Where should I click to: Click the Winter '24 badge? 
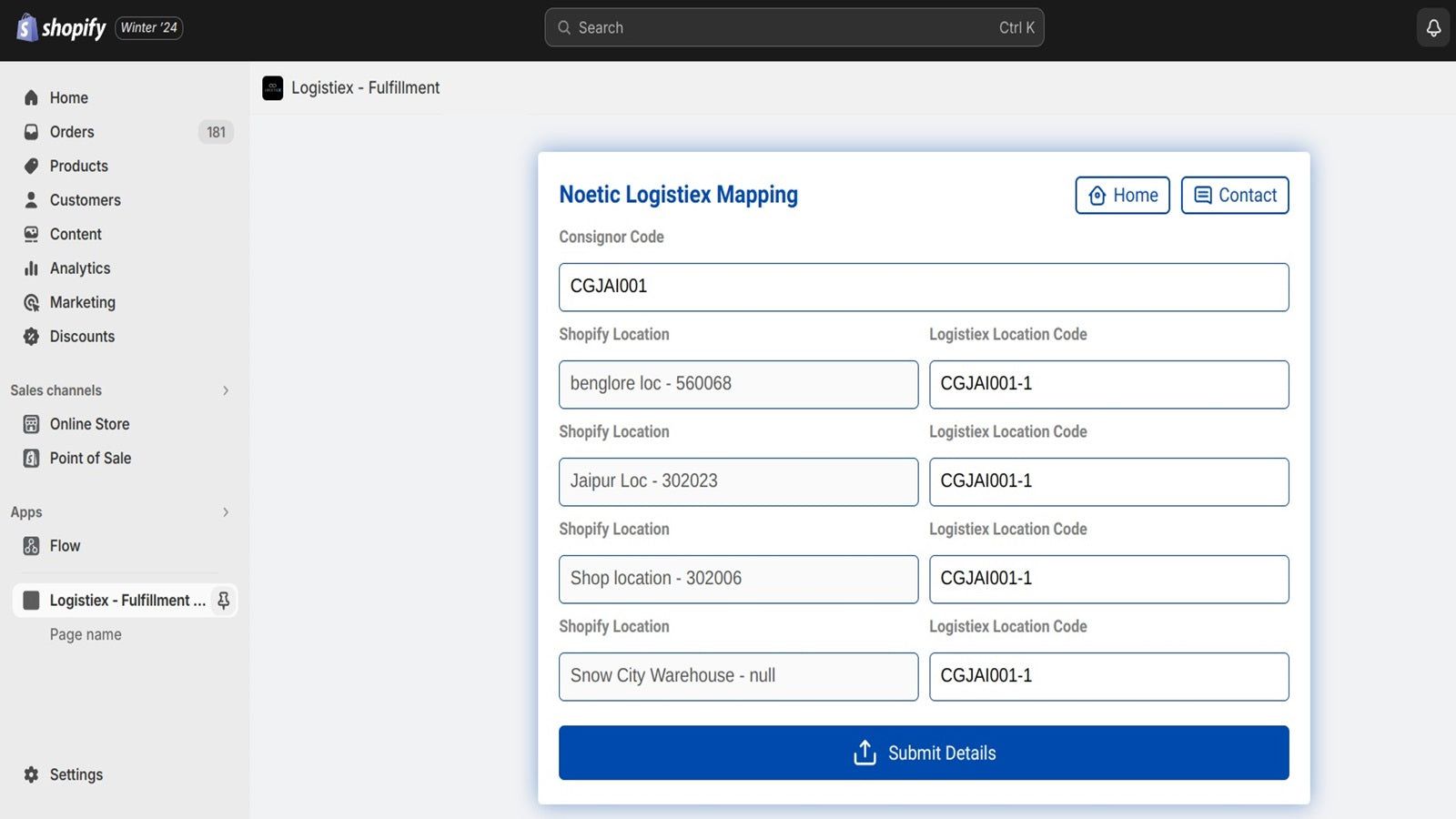pos(149,28)
